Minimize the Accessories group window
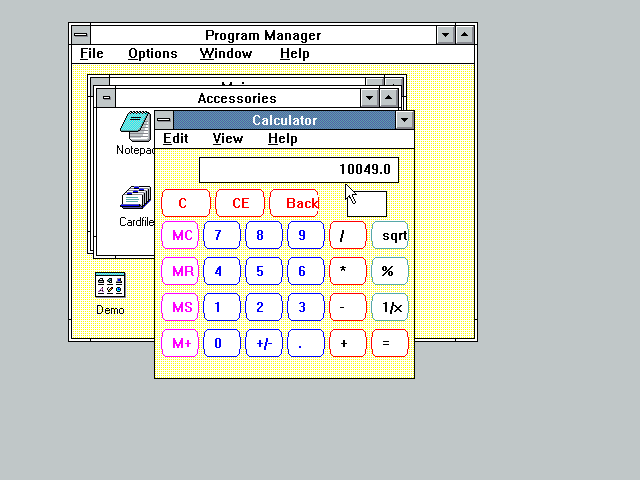This screenshot has width=640, height=480. pyautogui.click(x=369, y=98)
